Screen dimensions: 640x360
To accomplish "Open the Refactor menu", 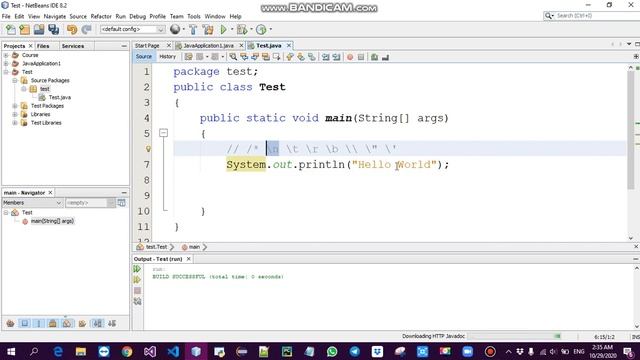I will pyautogui.click(x=101, y=16).
